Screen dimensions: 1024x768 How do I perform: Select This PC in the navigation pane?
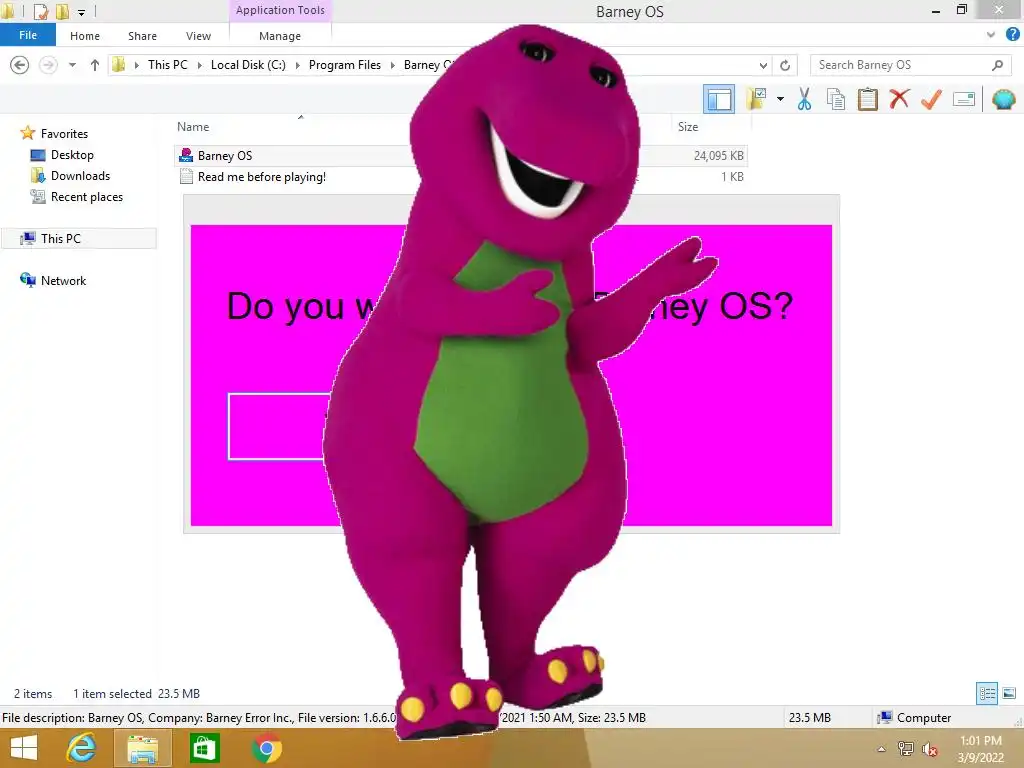[78, 238]
